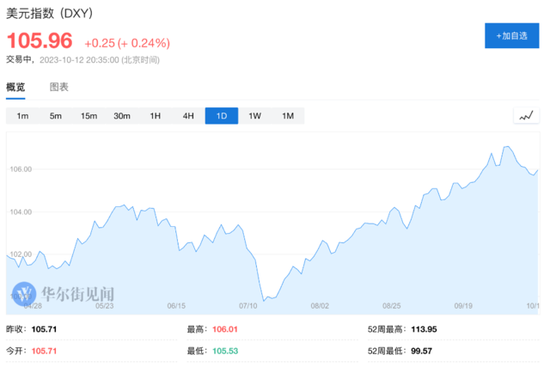Select the 15m timeframe

89,116
